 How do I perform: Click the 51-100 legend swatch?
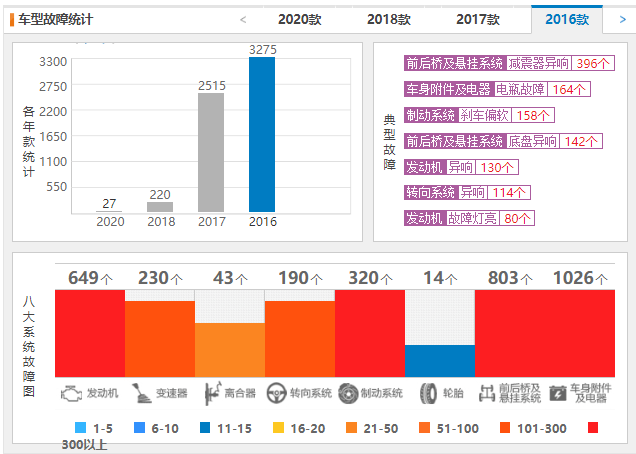[424, 428]
